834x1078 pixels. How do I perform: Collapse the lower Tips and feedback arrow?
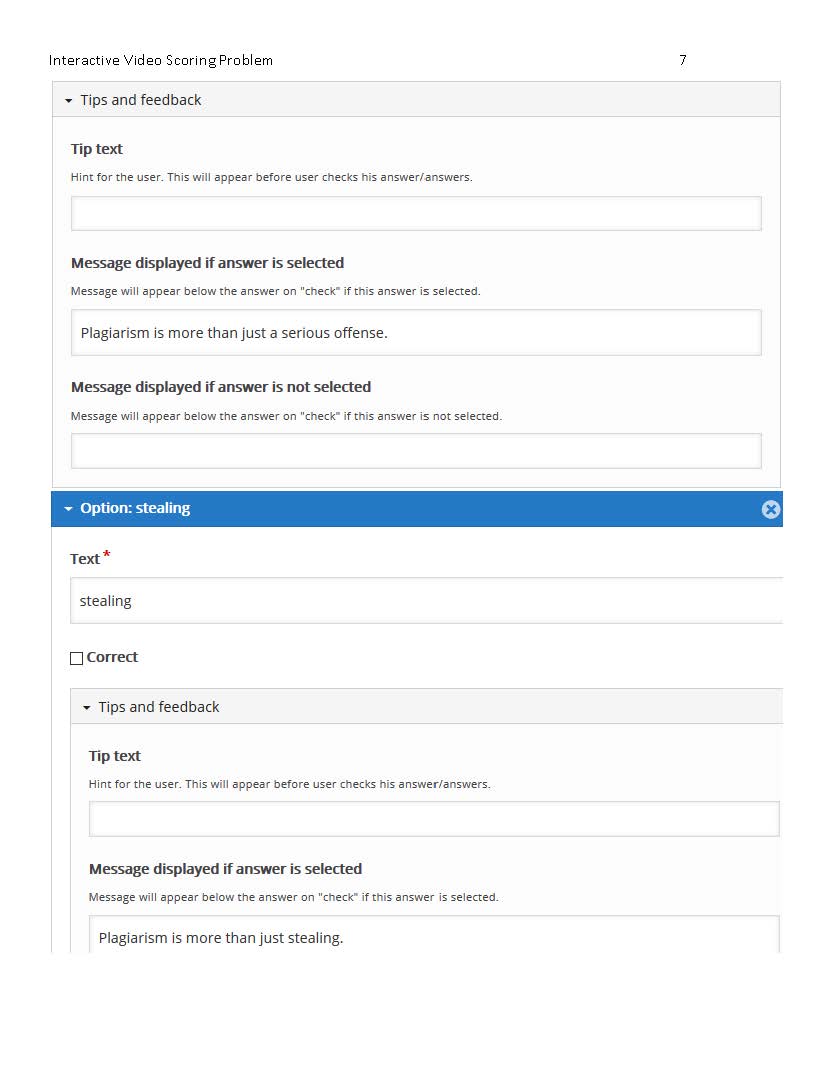[86, 707]
